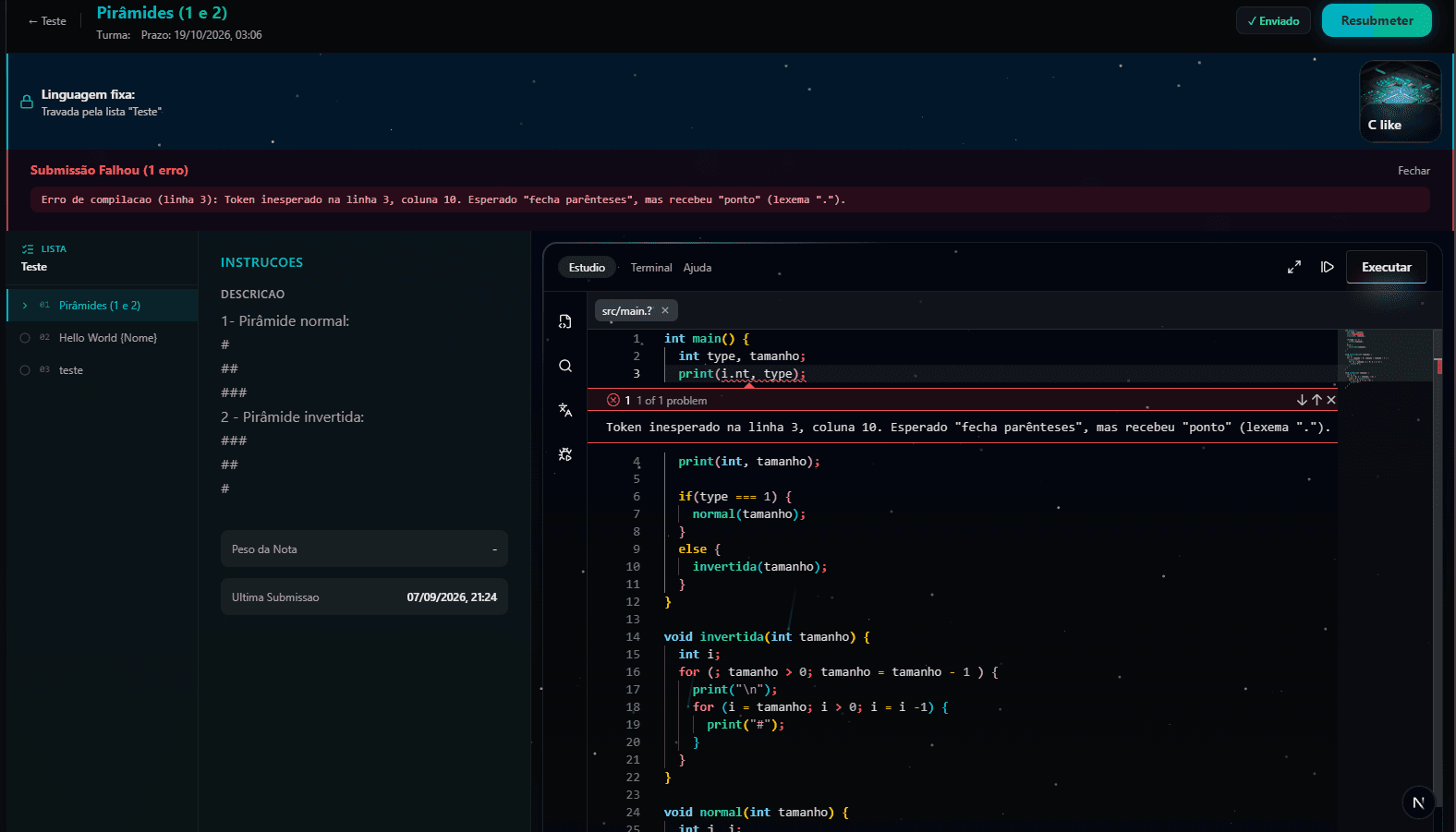
Task: Open the C like language thumbnail
Action: [x=1400, y=102]
